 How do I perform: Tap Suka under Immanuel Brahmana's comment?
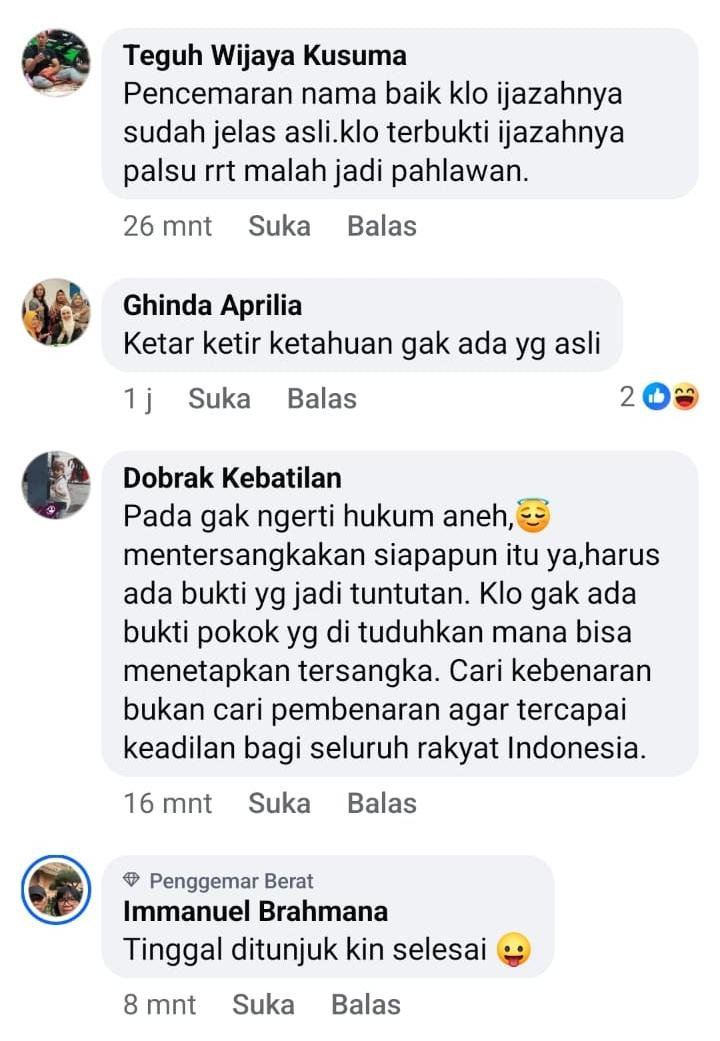click(264, 1004)
